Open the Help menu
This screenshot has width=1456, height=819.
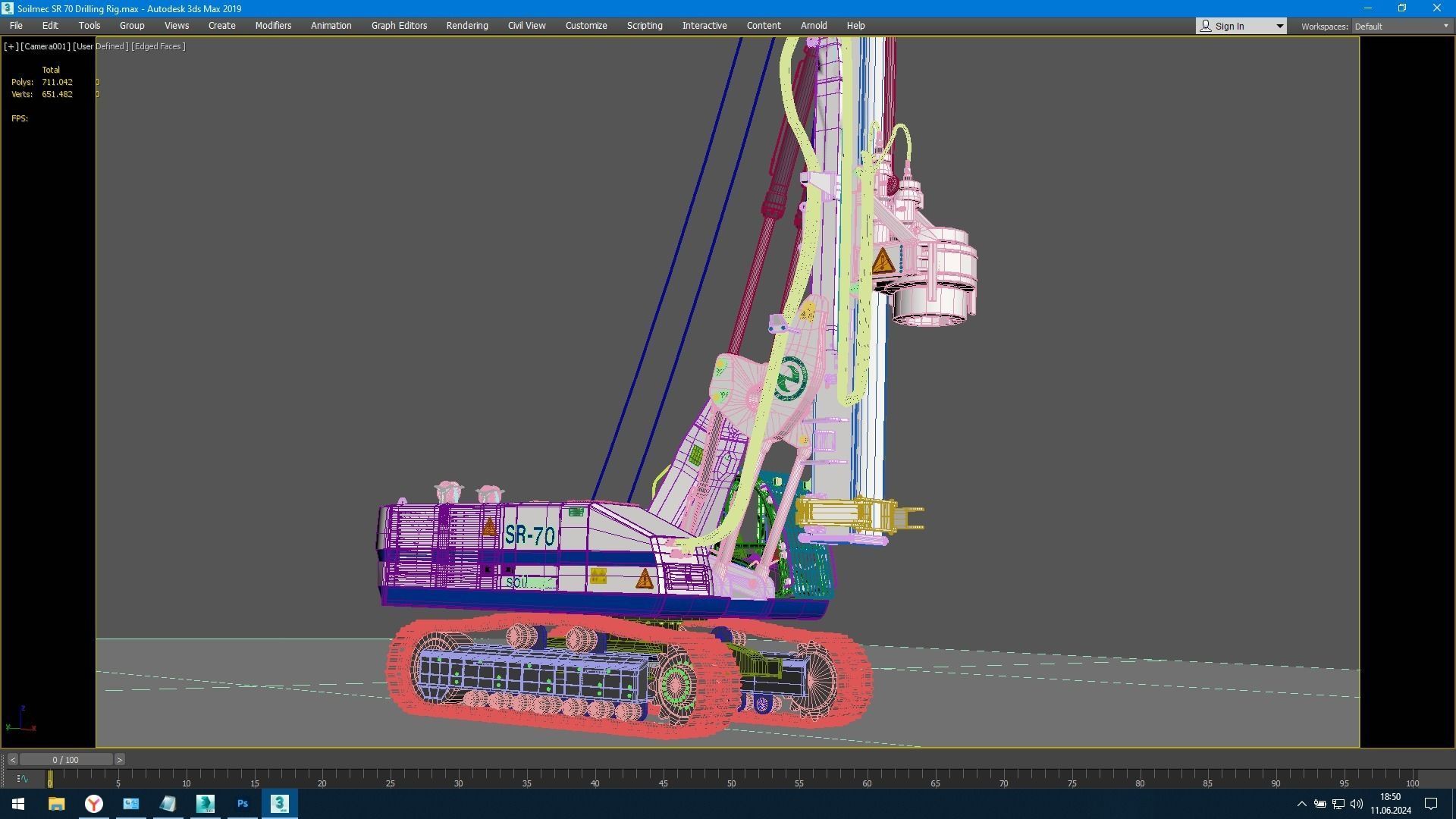coord(855,26)
